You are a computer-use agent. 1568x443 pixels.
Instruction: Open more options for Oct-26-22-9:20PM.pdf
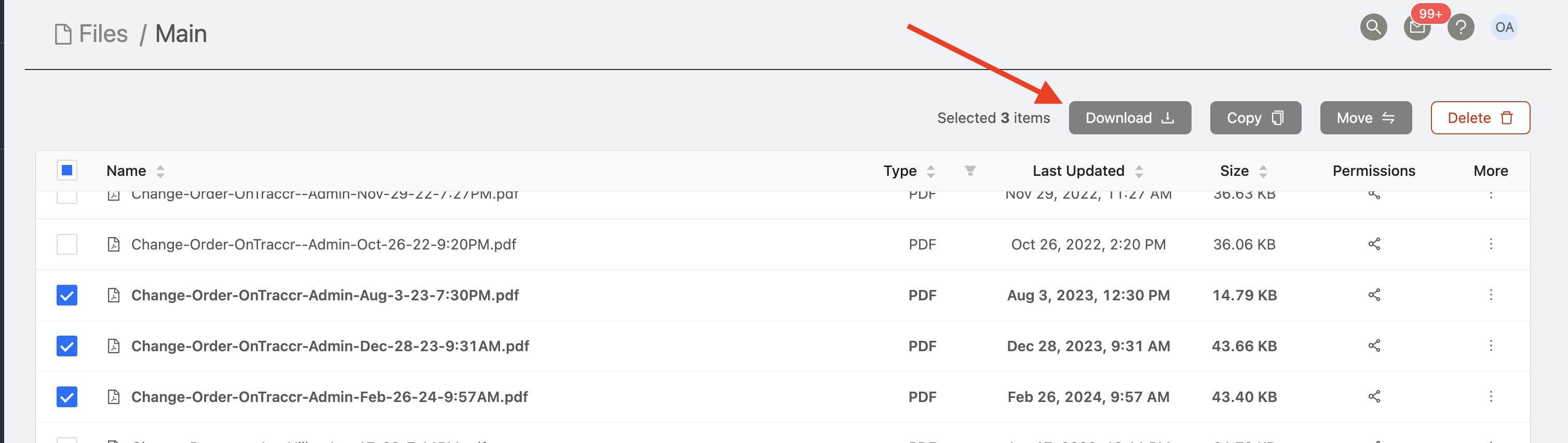(x=1491, y=244)
